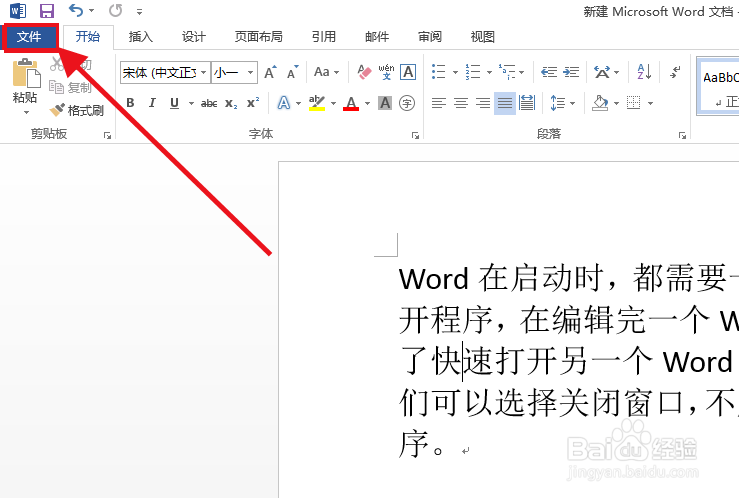Click the font name box 宋体
The height and width of the screenshot is (498, 739).
(x=159, y=73)
